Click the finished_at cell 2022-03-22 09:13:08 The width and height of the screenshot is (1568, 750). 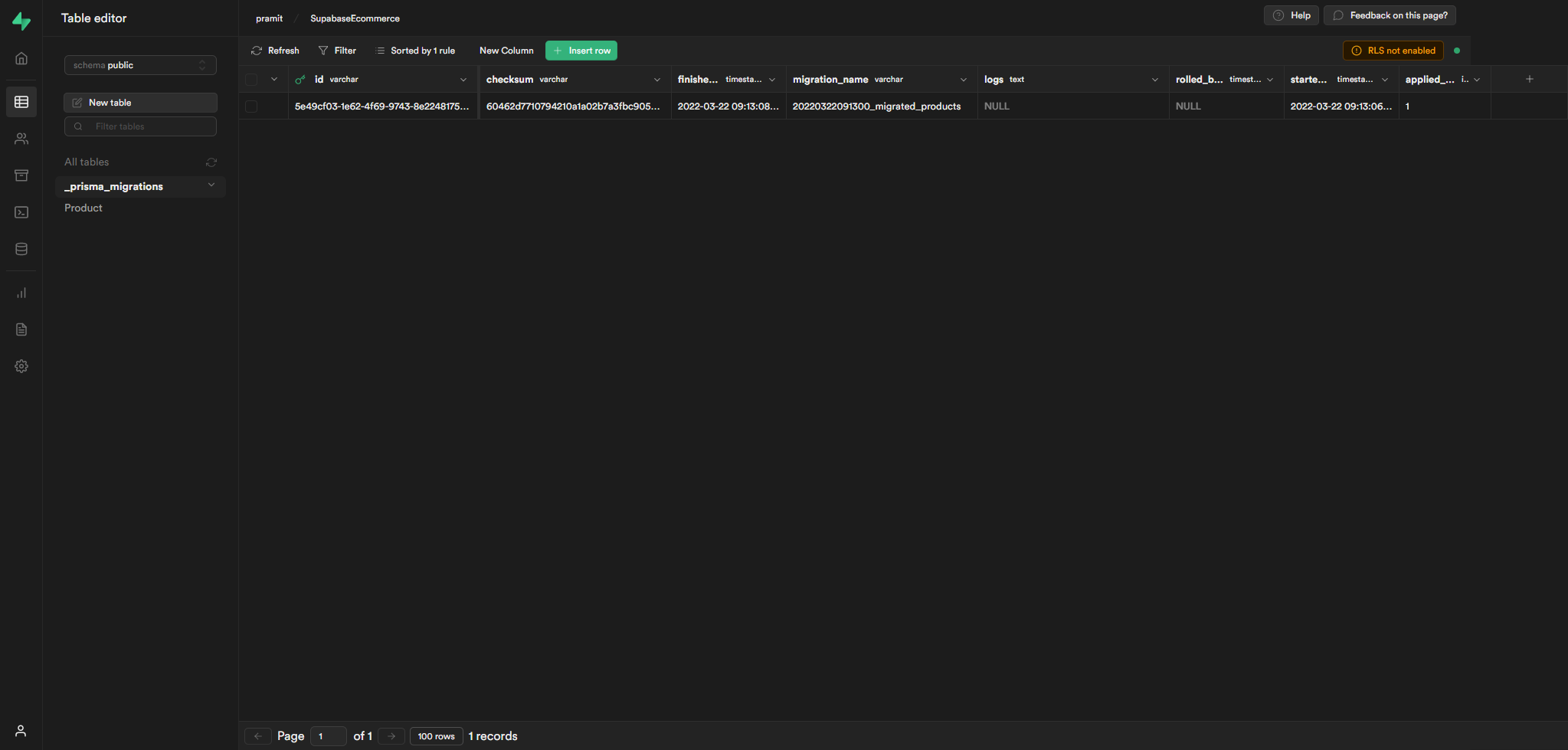coord(728,106)
